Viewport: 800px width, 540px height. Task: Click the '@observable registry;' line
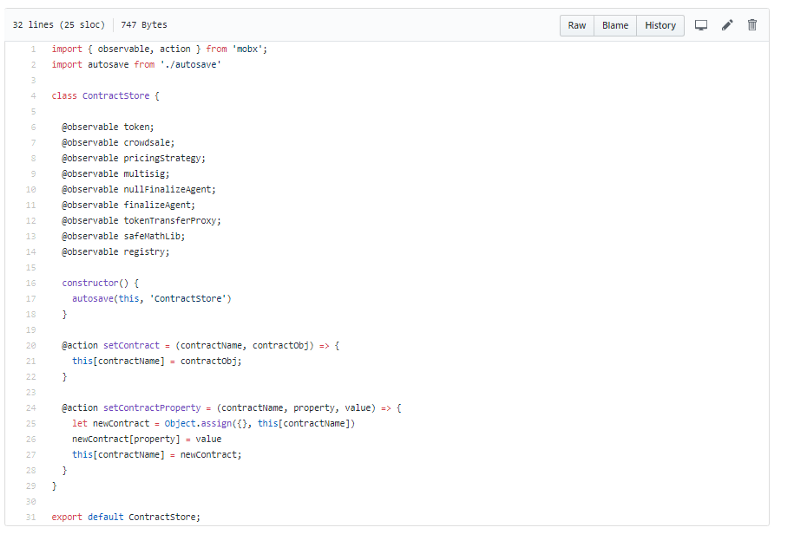click(115, 252)
